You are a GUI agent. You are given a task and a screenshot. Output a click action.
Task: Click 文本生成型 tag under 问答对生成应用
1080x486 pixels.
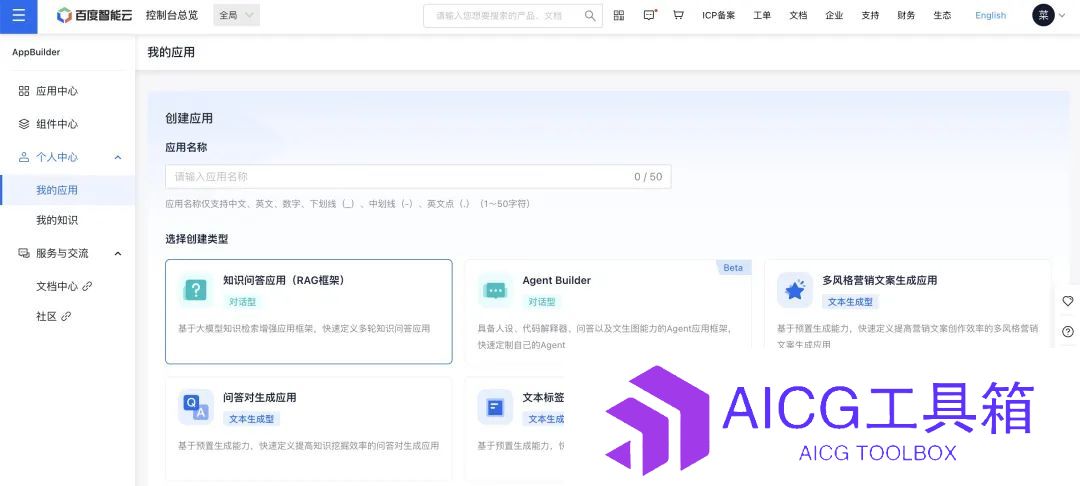tap(251, 419)
